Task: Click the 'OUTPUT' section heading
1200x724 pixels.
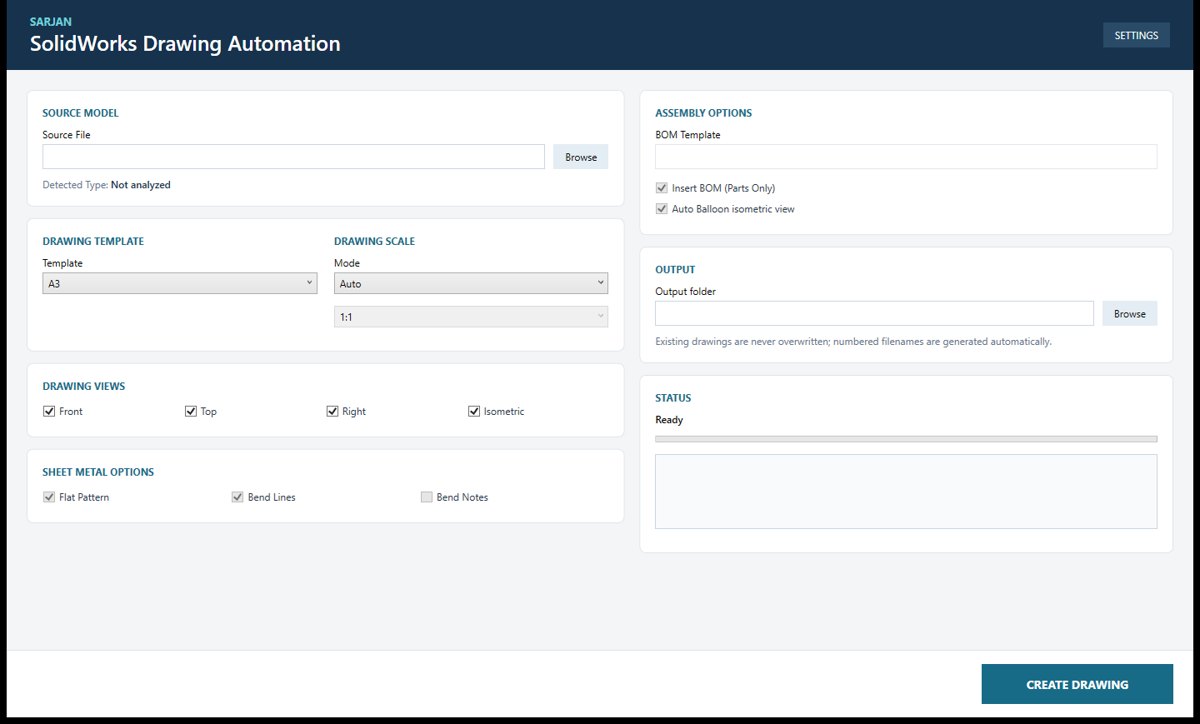Action: 675,270
